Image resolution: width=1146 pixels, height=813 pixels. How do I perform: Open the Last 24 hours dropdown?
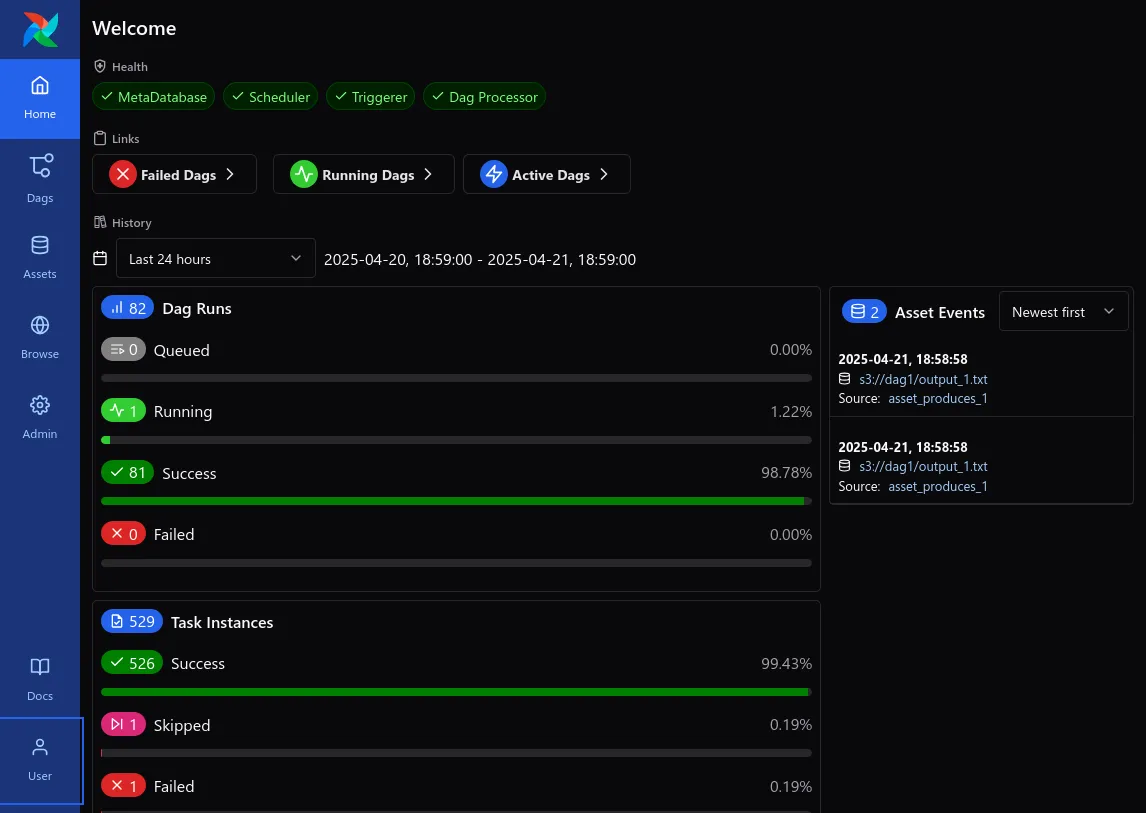(x=216, y=258)
